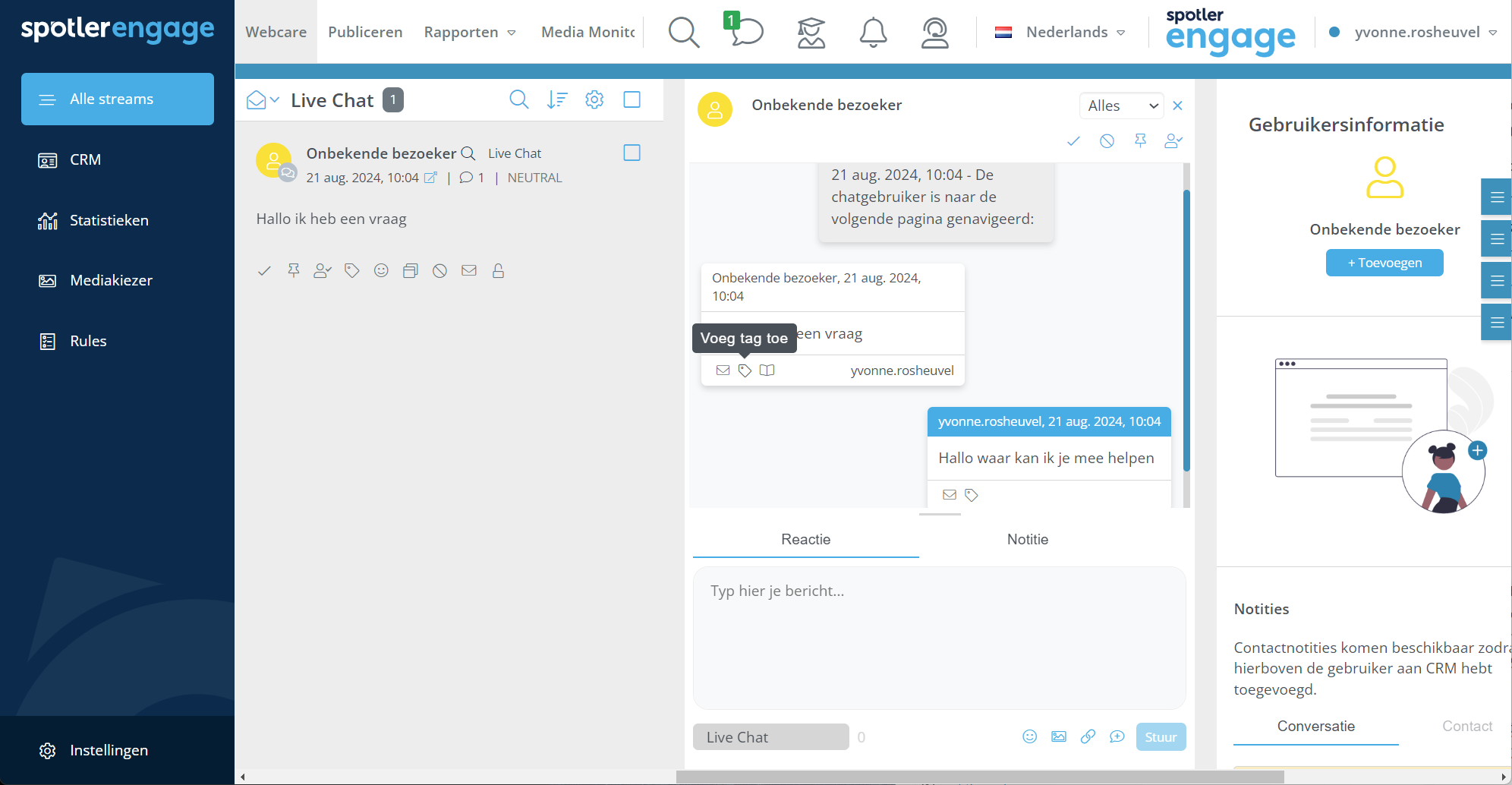Click the horizontal scrollbar at bottom
This screenshot has height=785, width=1512.
(979, 777)
